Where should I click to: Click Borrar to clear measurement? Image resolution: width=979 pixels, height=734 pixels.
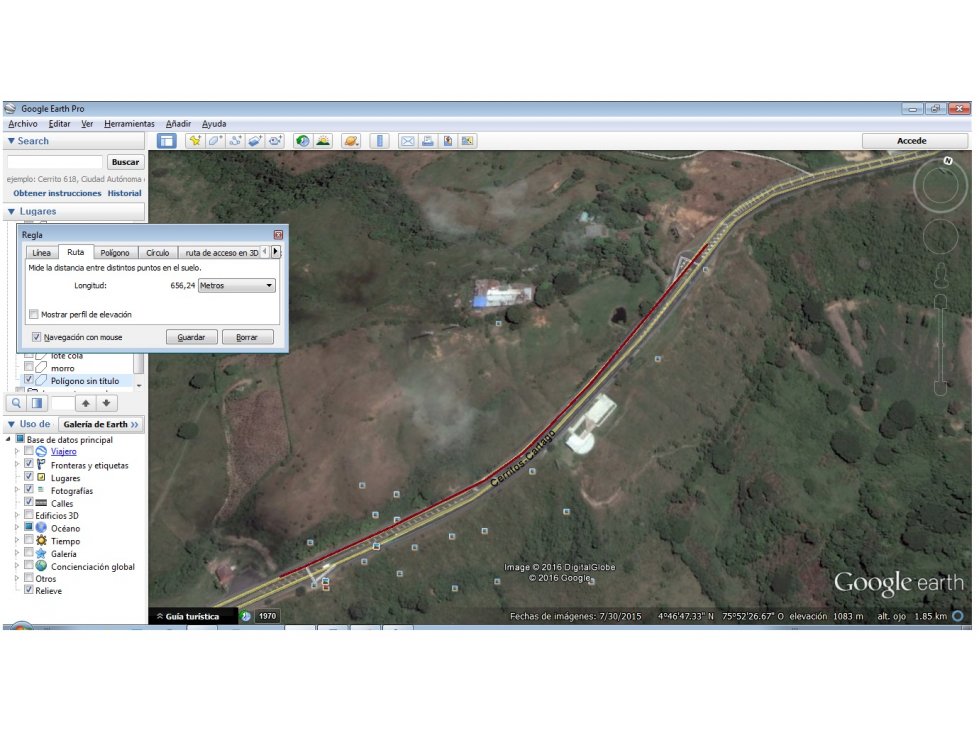247,337
